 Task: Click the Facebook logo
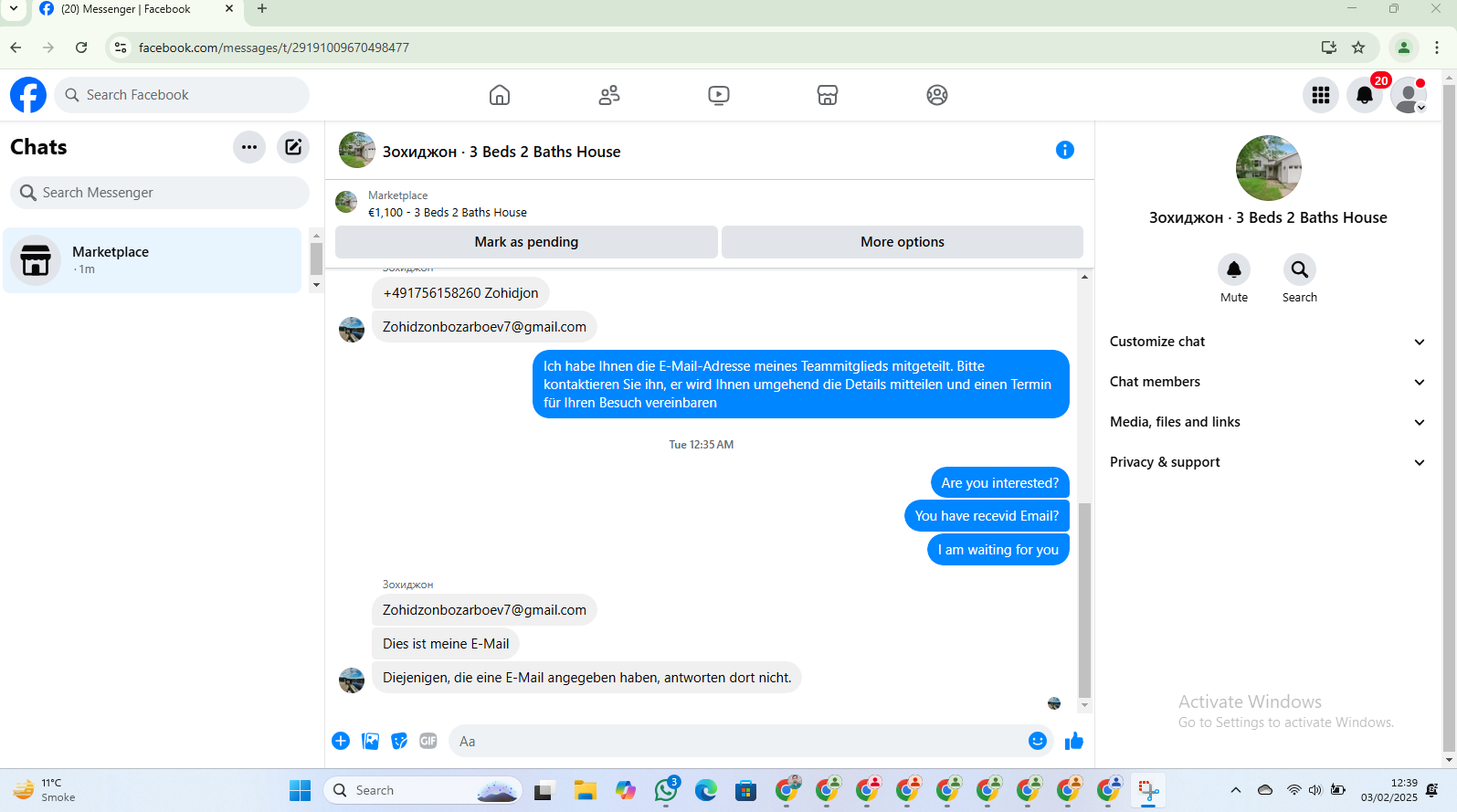pyautogui.click(x=28, y=95)
